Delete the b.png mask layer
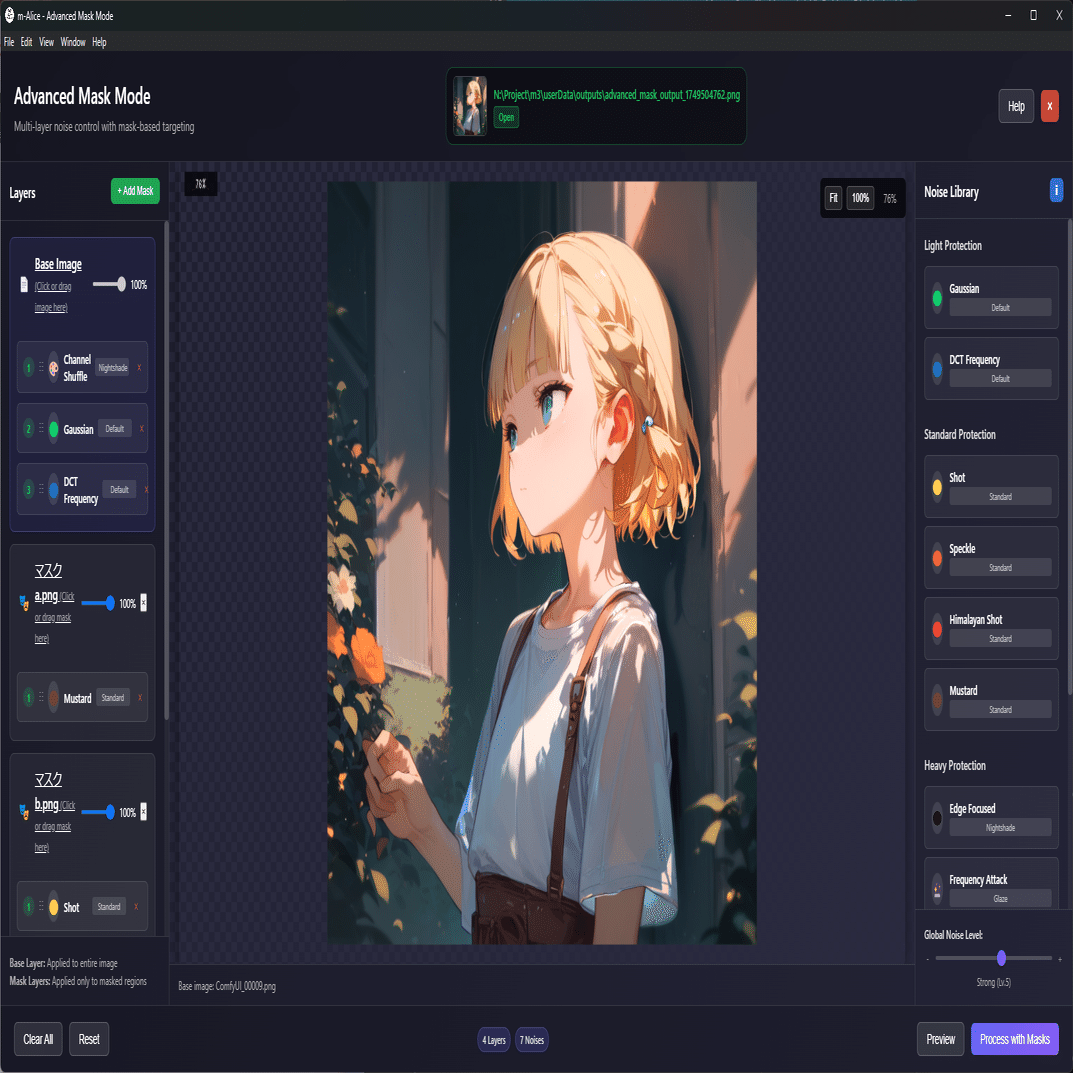The height and width of the screenshot is (1073, 1073). [x=144, y=811]
